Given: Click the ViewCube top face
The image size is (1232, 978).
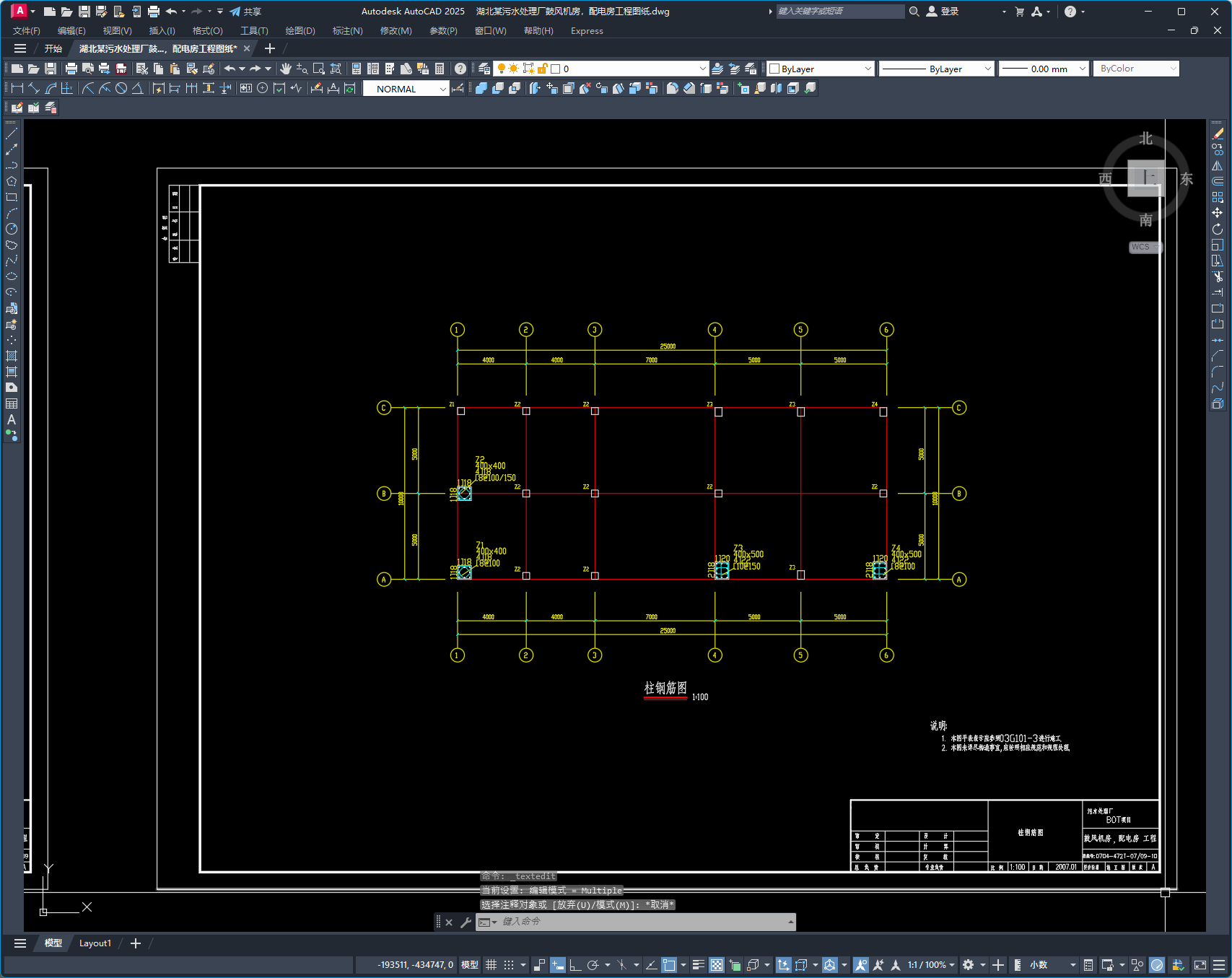Looking at the screenshot, I should 1146,178.
